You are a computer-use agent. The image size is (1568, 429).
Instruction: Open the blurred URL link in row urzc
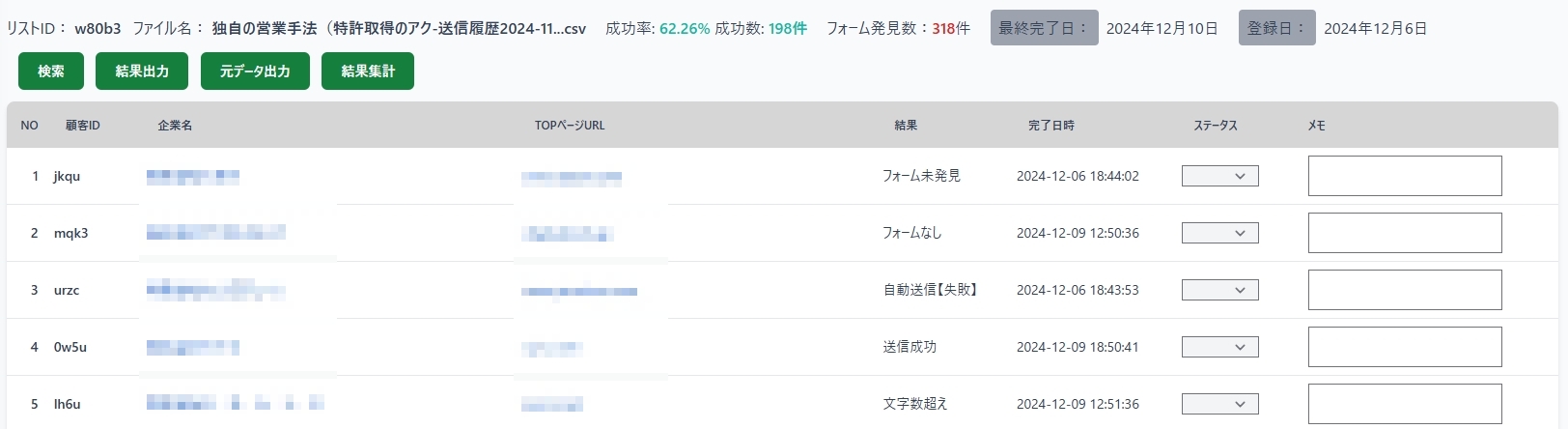579,291
